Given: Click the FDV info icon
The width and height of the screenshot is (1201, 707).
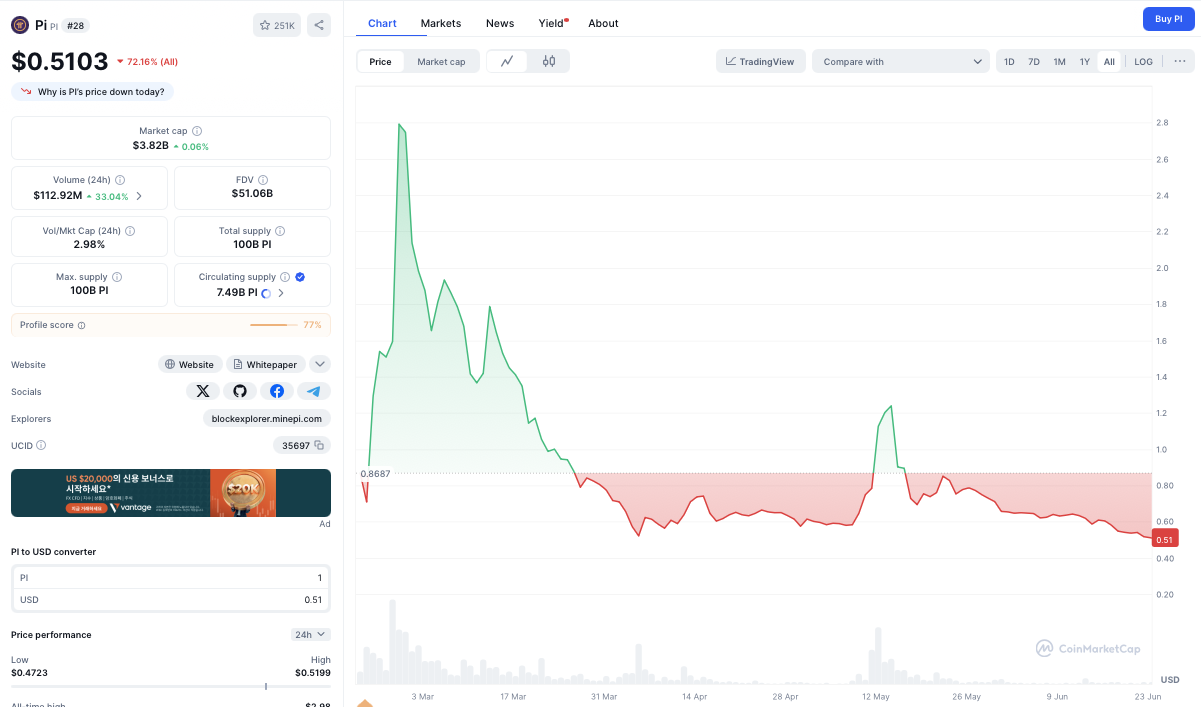Looking at the screenshot, I should click(x=263, y=180).
